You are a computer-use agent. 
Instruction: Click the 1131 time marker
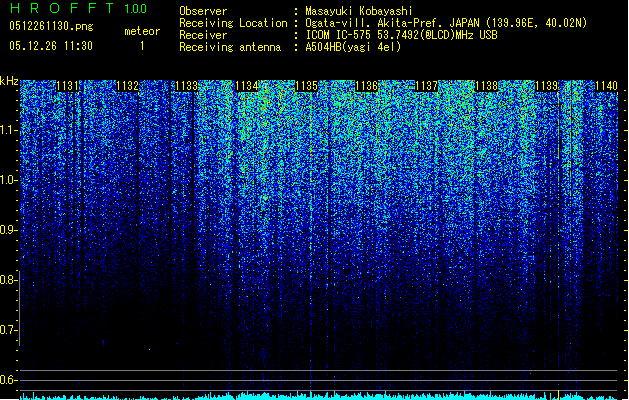(67, 86)
